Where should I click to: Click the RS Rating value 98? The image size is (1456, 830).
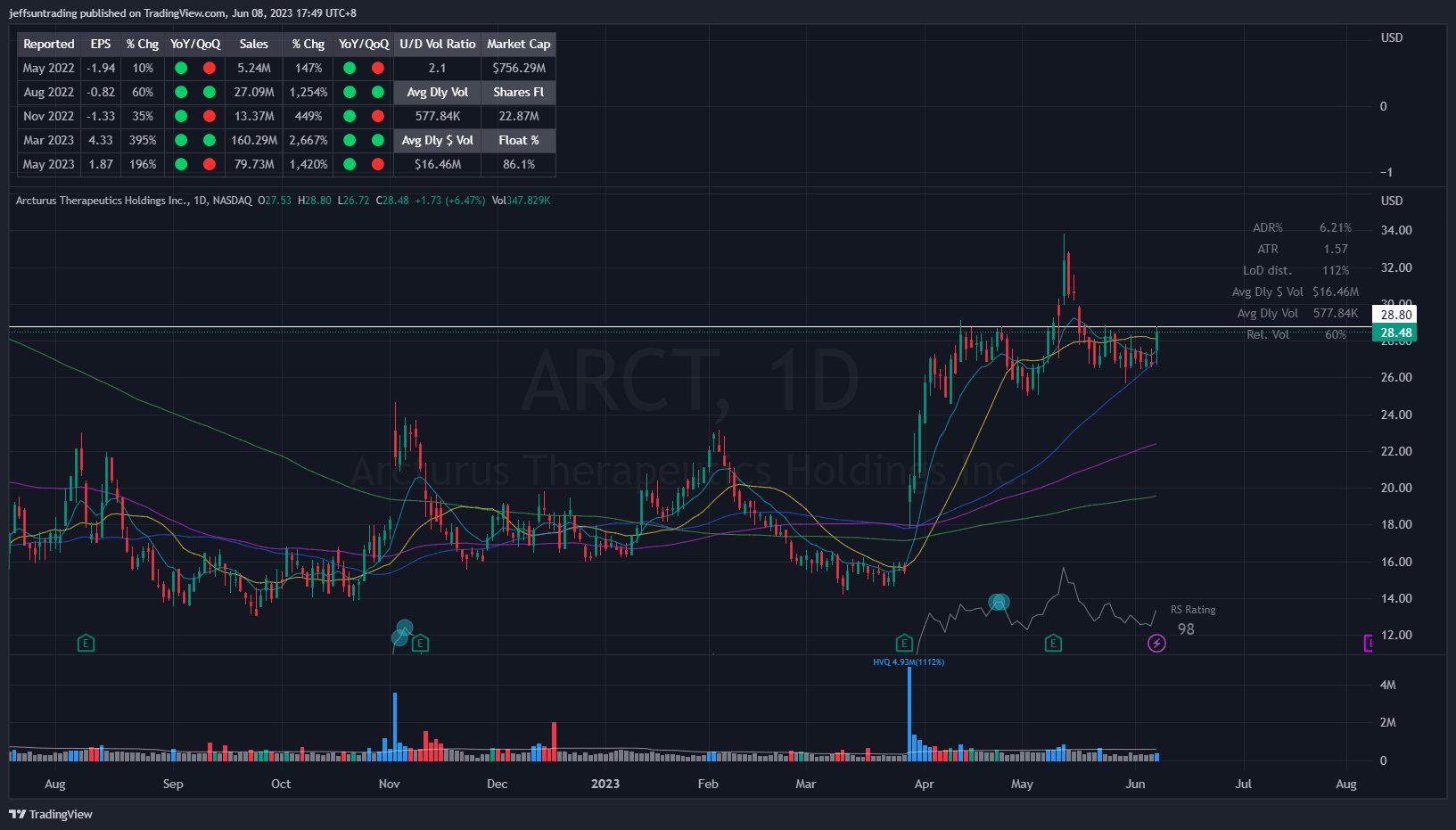click(x=1186, y=629)
